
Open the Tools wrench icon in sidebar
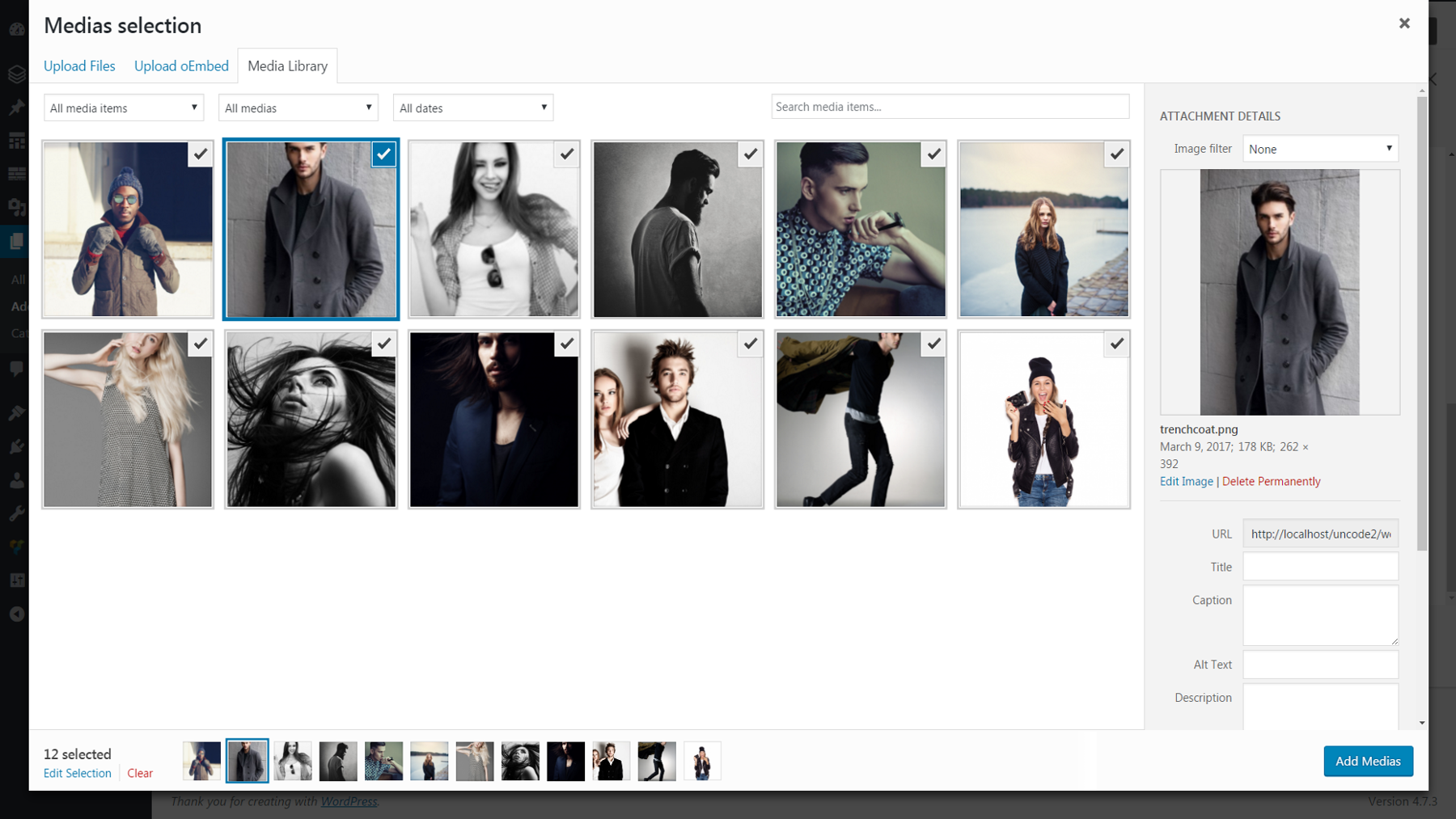pos(16,513)
